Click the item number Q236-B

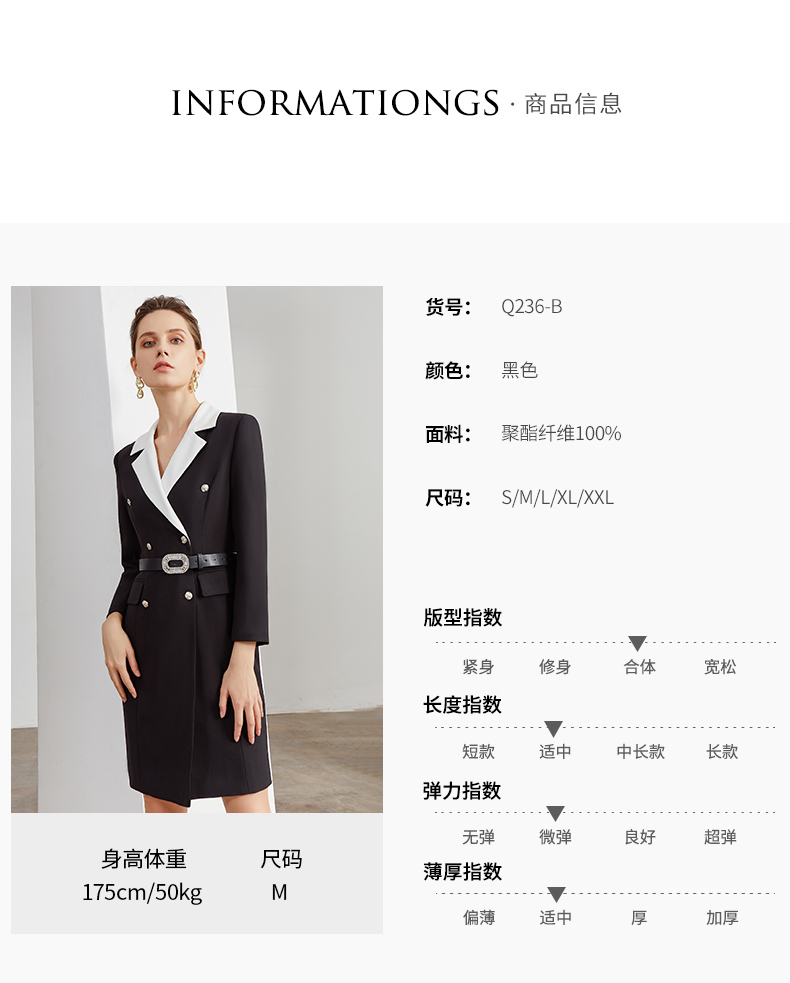point(532,307)
